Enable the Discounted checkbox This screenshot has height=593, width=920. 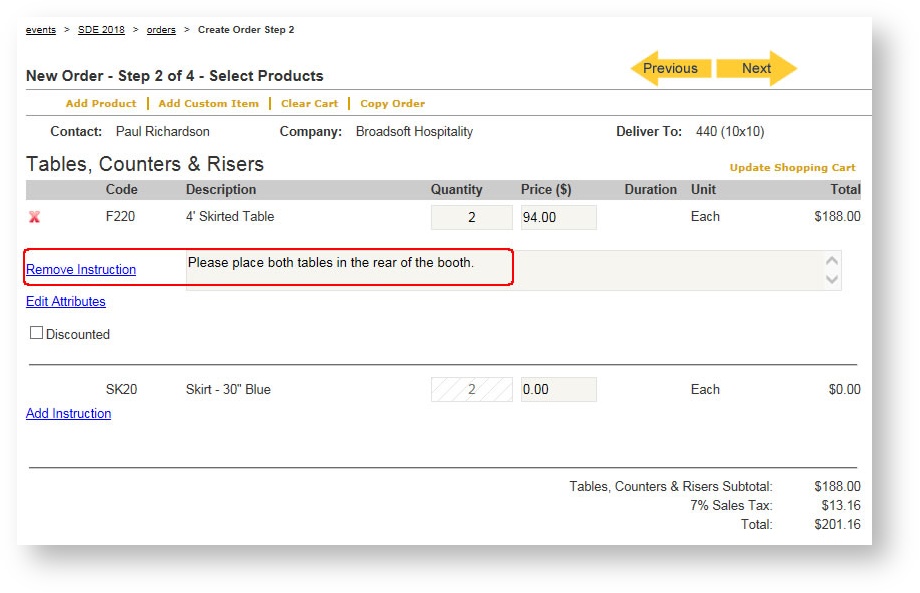click(x=37, y=333)
